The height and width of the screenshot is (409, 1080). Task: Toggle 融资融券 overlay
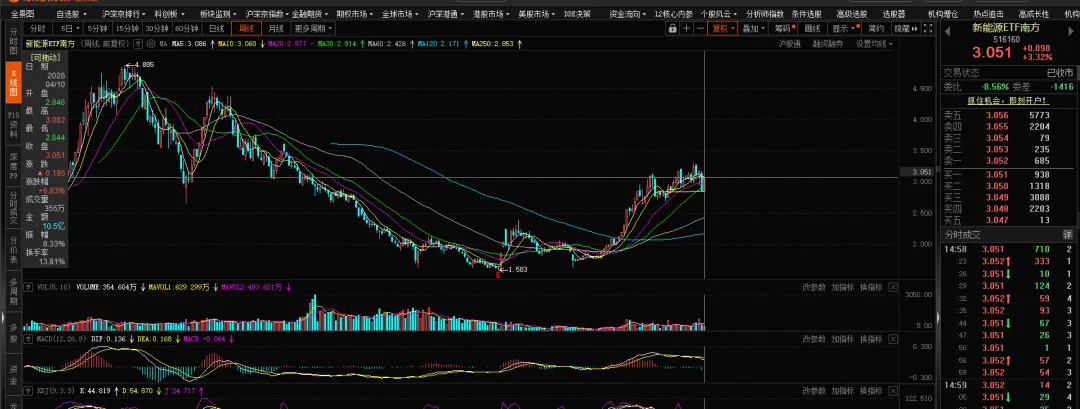click(x=828, y=43)
